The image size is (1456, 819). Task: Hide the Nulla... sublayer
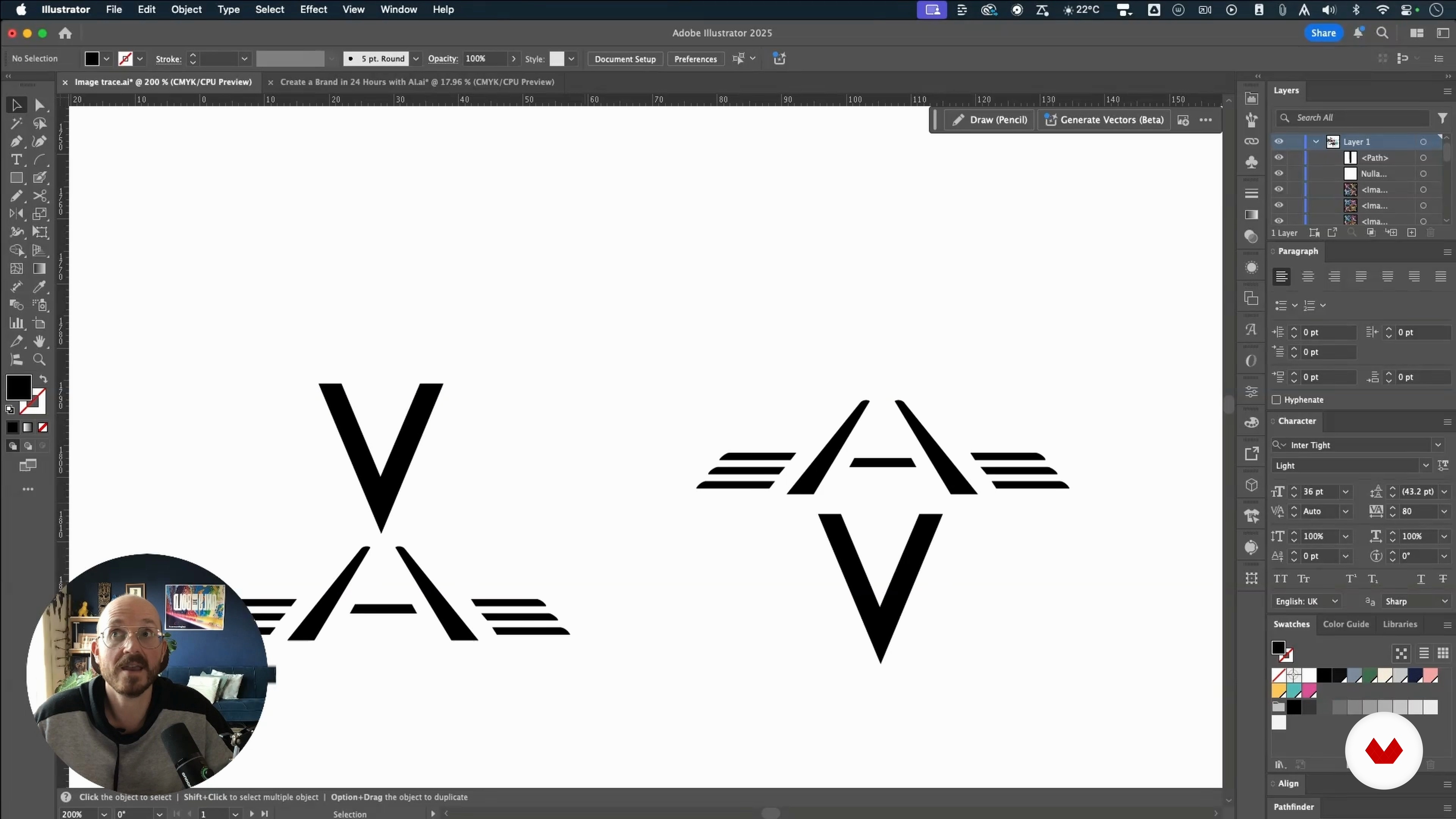coord(1279,174)
